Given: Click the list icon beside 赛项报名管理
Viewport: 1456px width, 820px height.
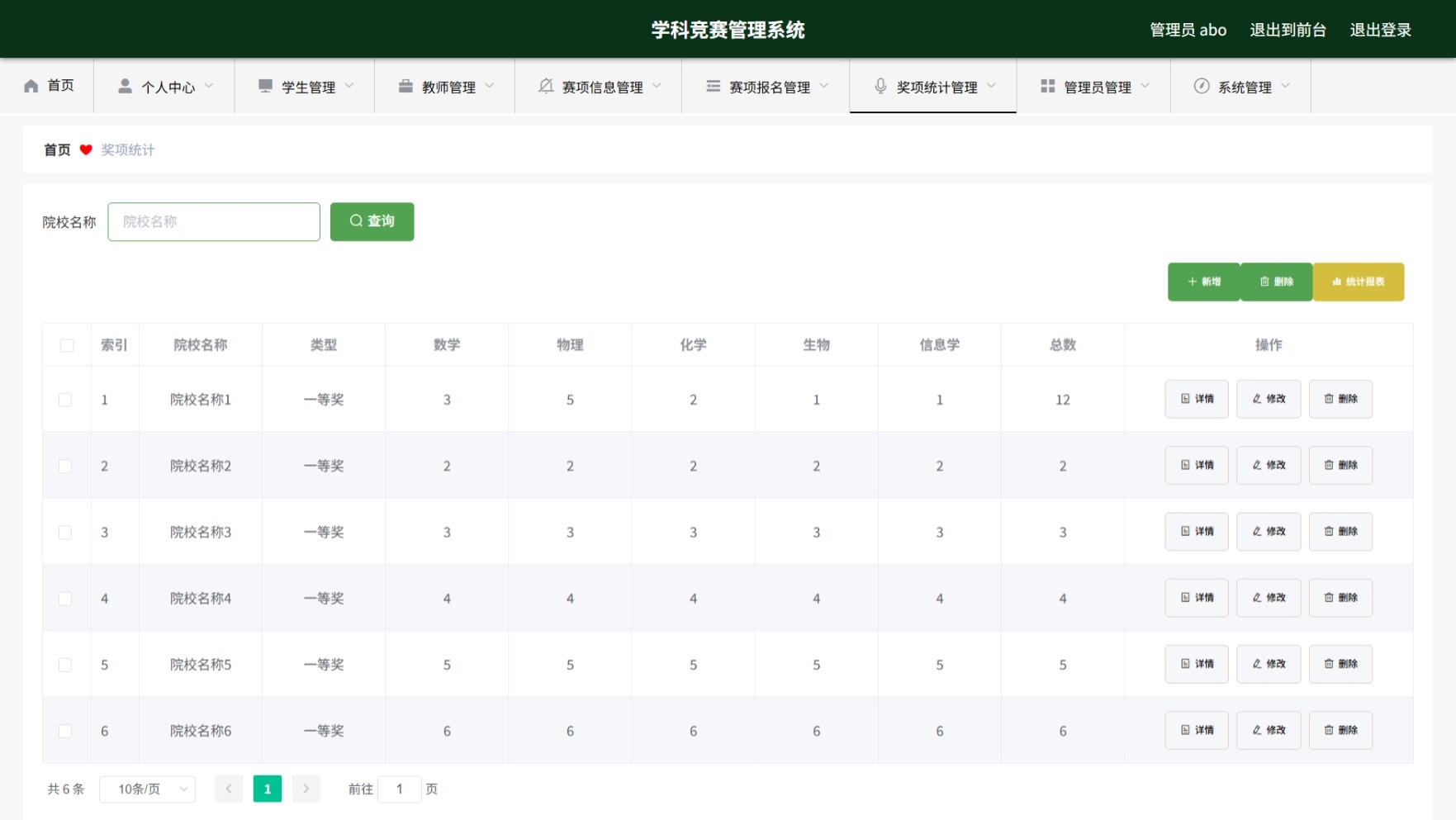Looking at the screenshot, I should click(713, 86).
